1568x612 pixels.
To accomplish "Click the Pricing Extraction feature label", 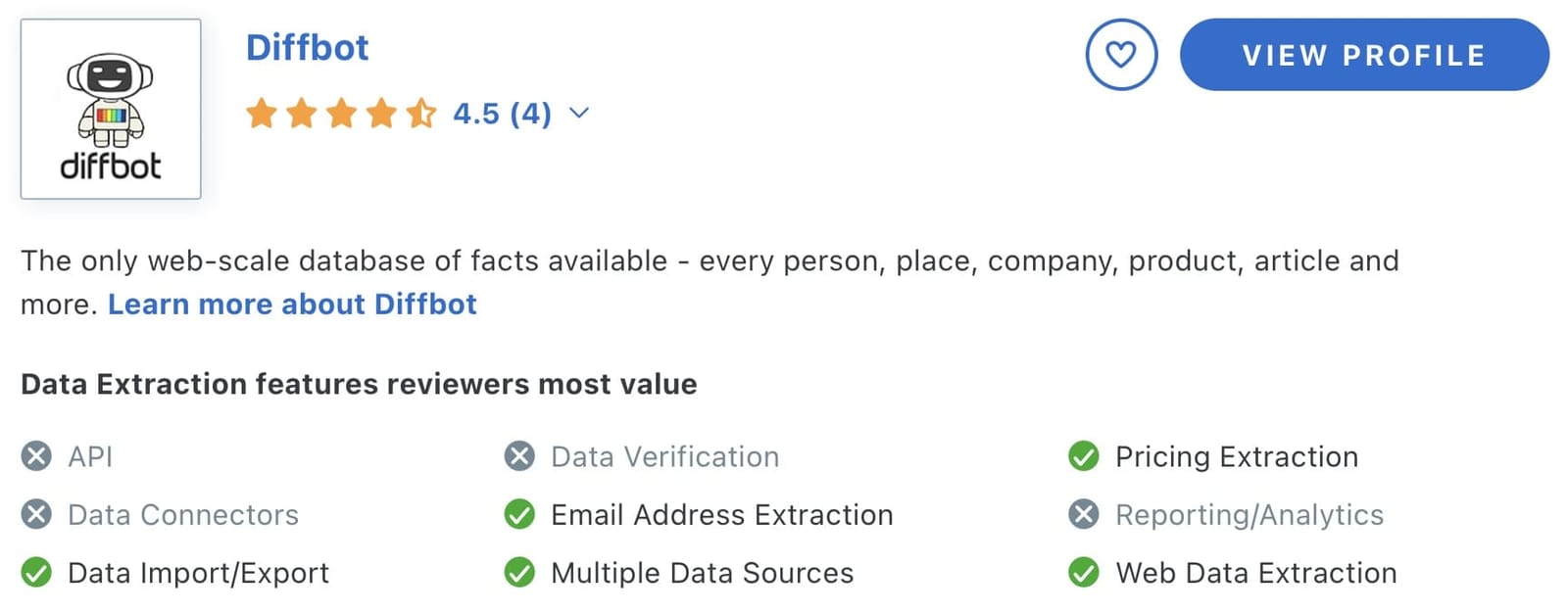I will (1237, 456).
